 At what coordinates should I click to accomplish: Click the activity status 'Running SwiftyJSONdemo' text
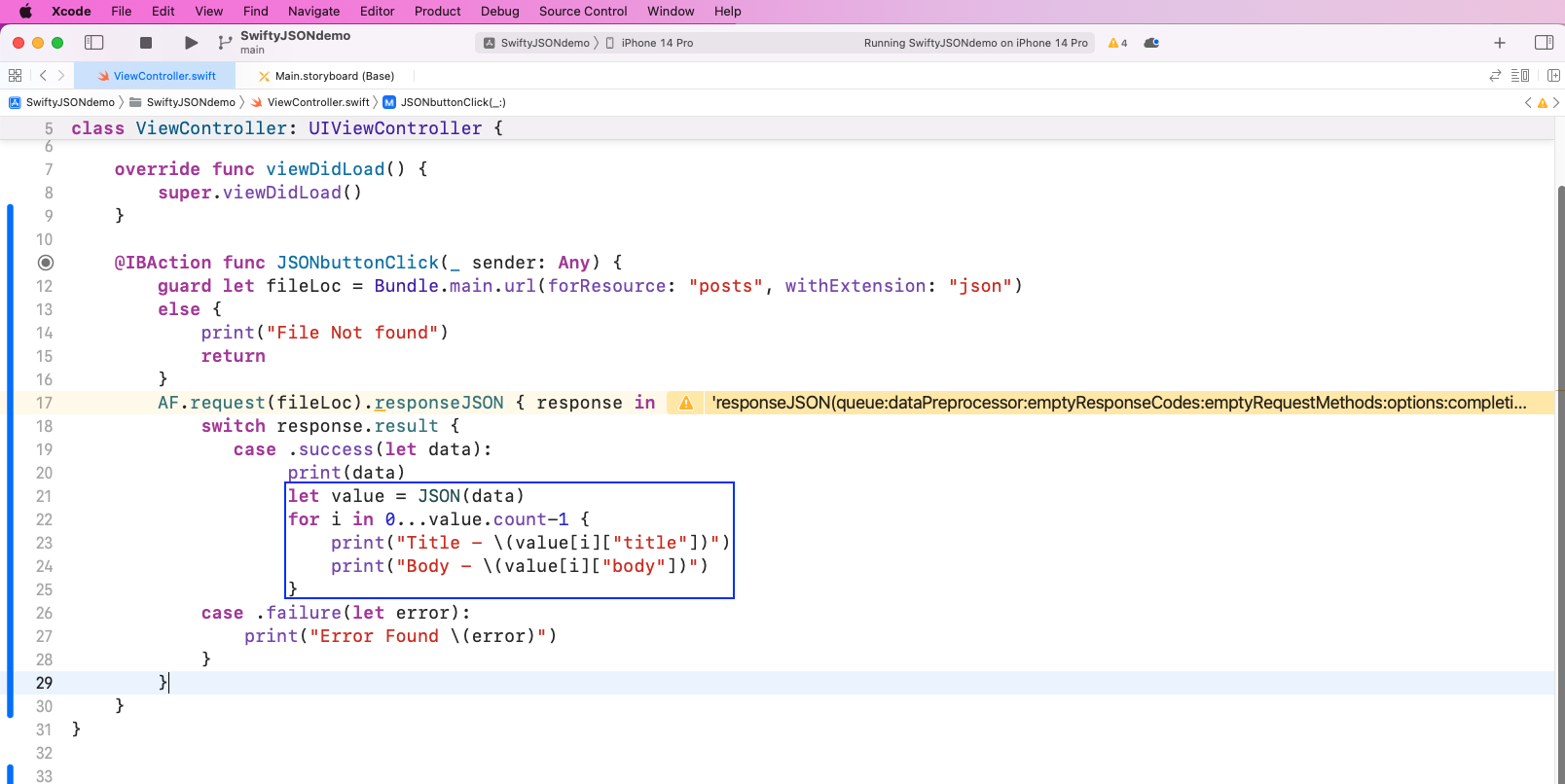point(976,43)
